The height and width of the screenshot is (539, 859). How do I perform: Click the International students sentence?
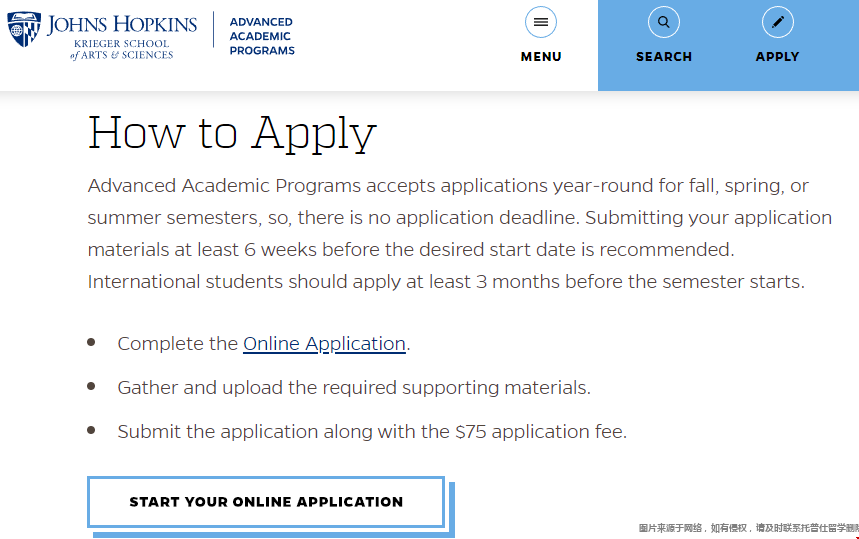[446, 282]
